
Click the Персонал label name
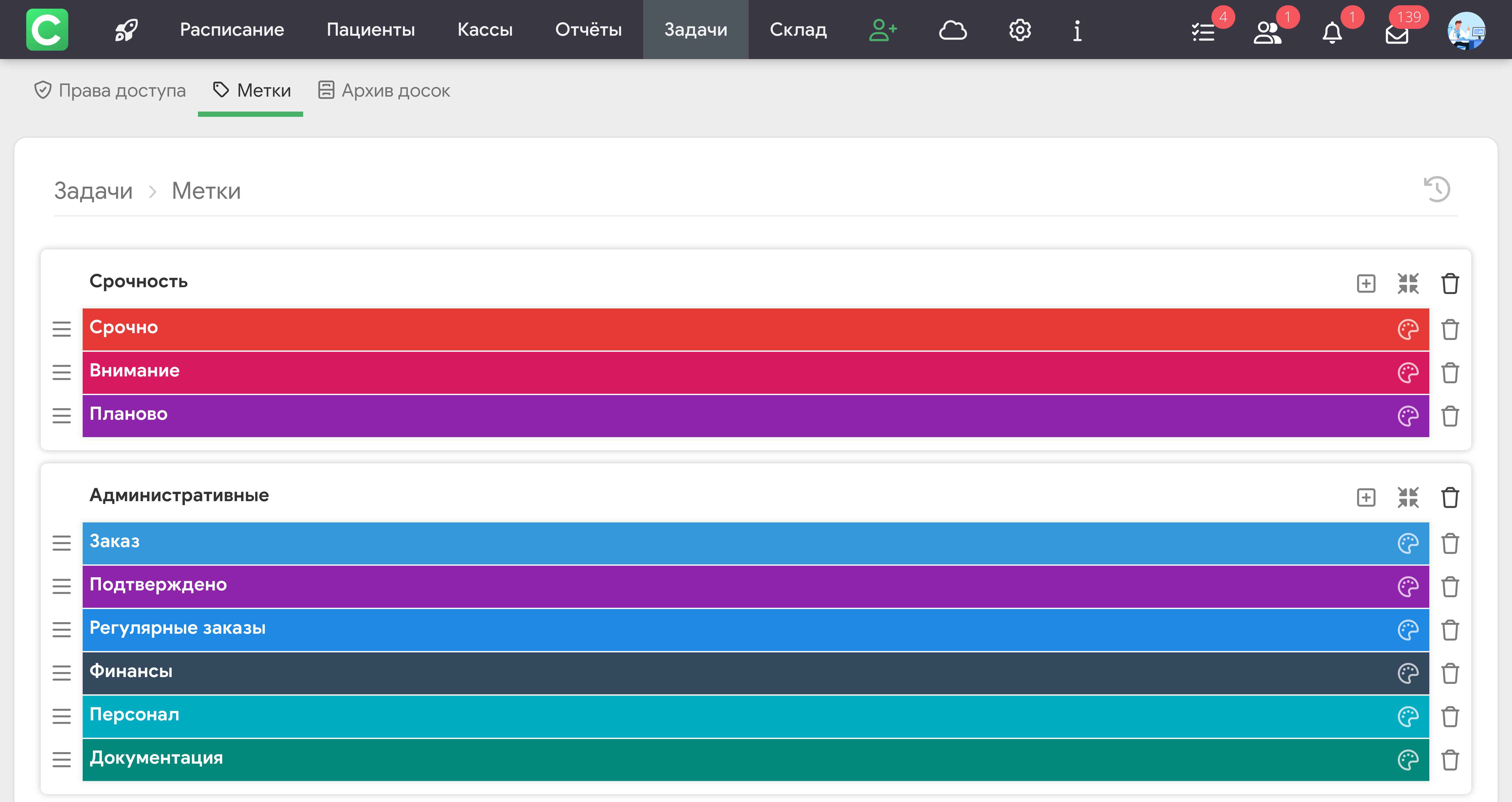134,715
